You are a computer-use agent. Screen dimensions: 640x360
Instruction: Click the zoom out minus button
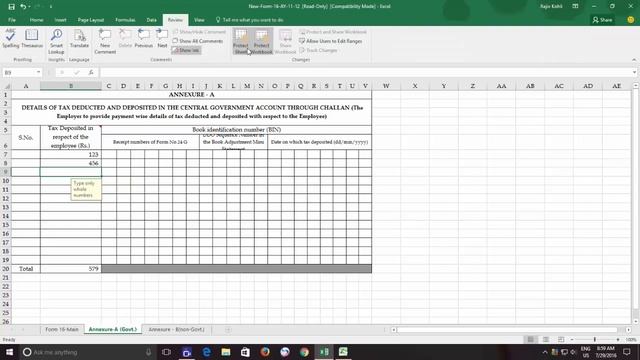point(572,340)
